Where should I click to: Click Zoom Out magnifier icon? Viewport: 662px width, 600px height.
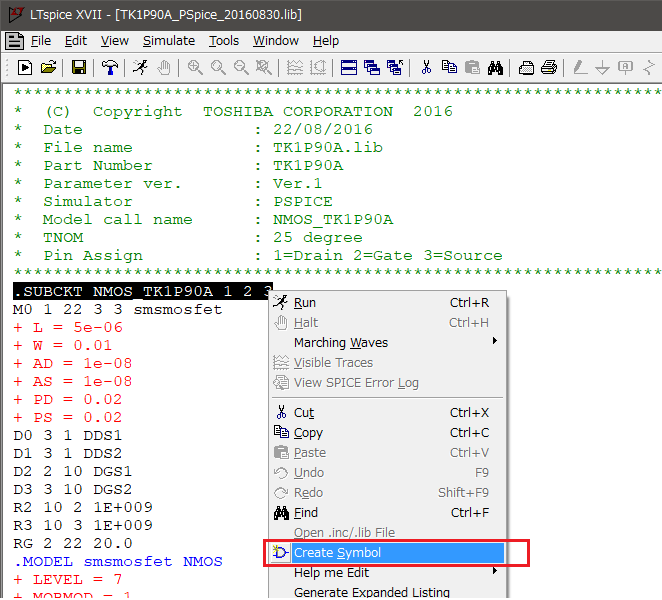(x=241, y=68)
